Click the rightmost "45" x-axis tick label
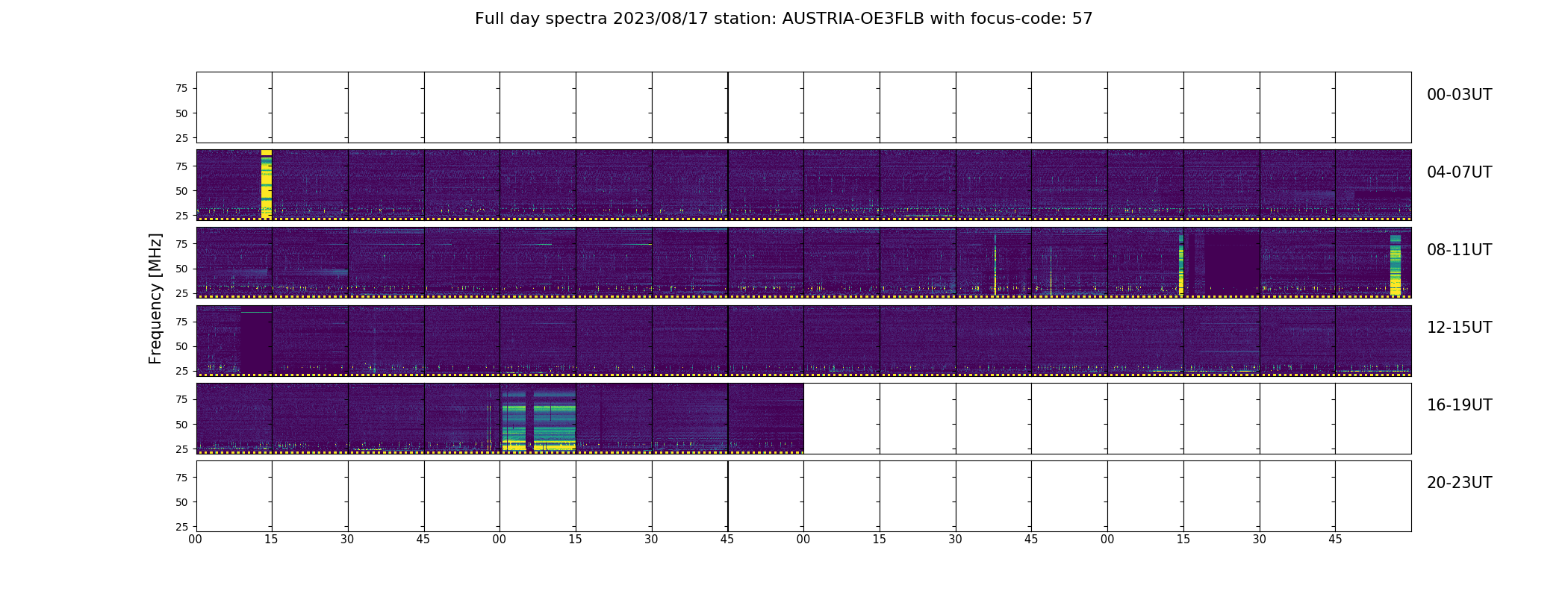The width and height of the screenshot is (1568, 597). [x=1336, y=540]
